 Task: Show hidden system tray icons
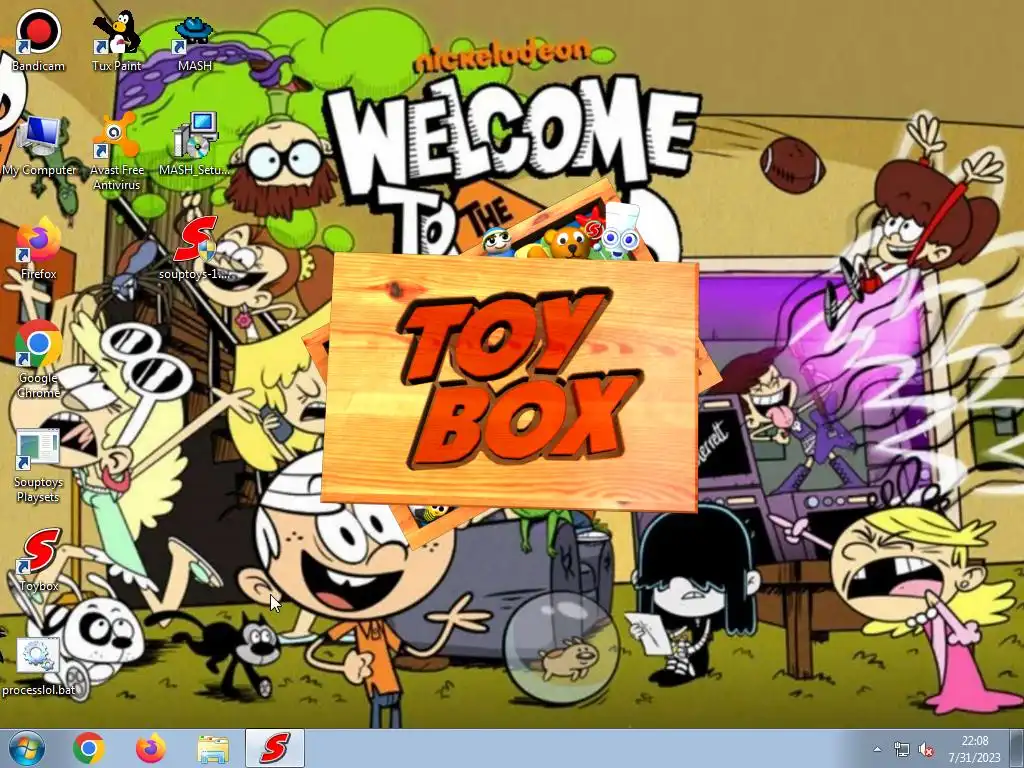tap(877, 749)
